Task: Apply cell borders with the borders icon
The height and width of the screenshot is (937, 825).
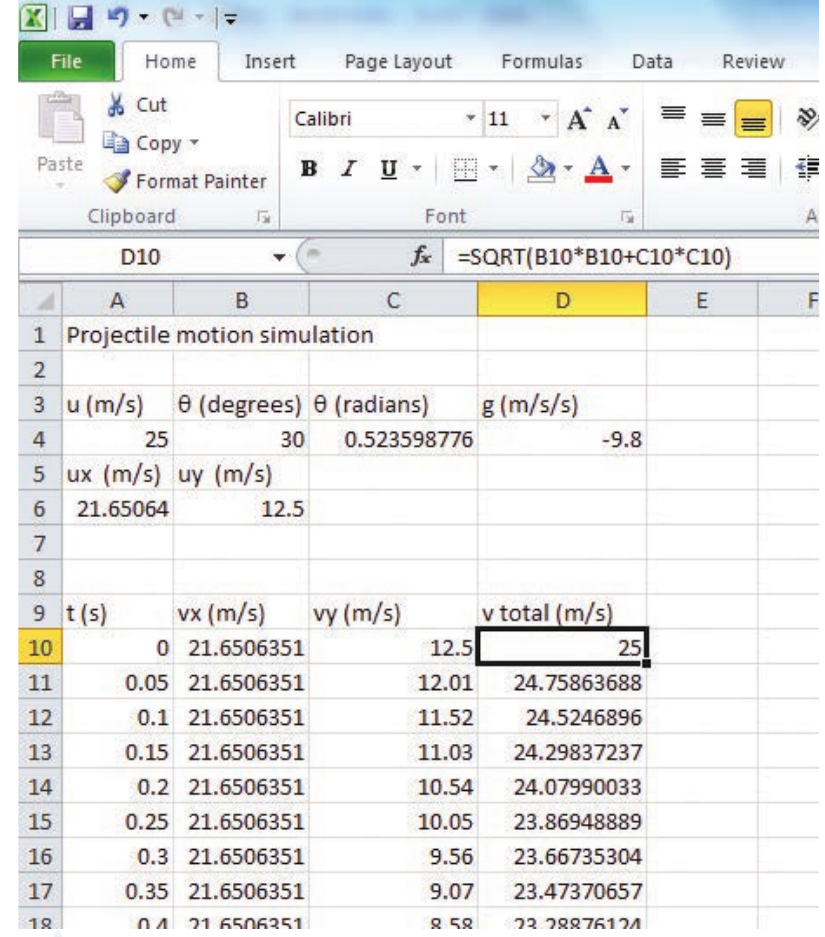Action: click(x=465, y=169)
